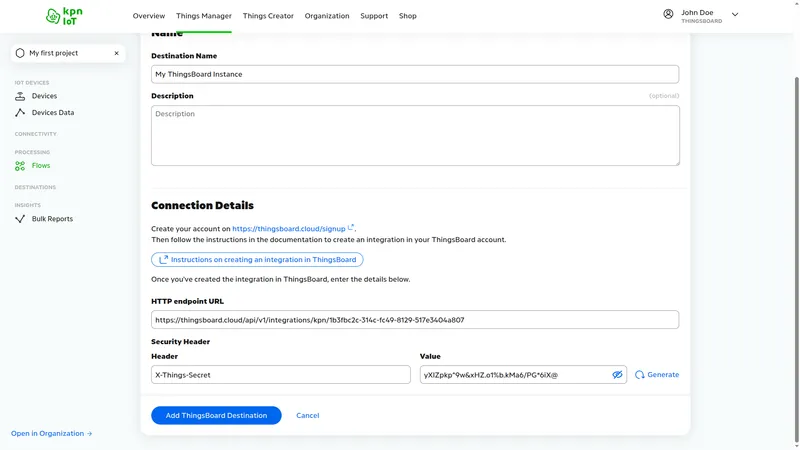Screen dimensions: 800x450
Task: Click the Devices sidebar icon
Action: pos(20,96)
